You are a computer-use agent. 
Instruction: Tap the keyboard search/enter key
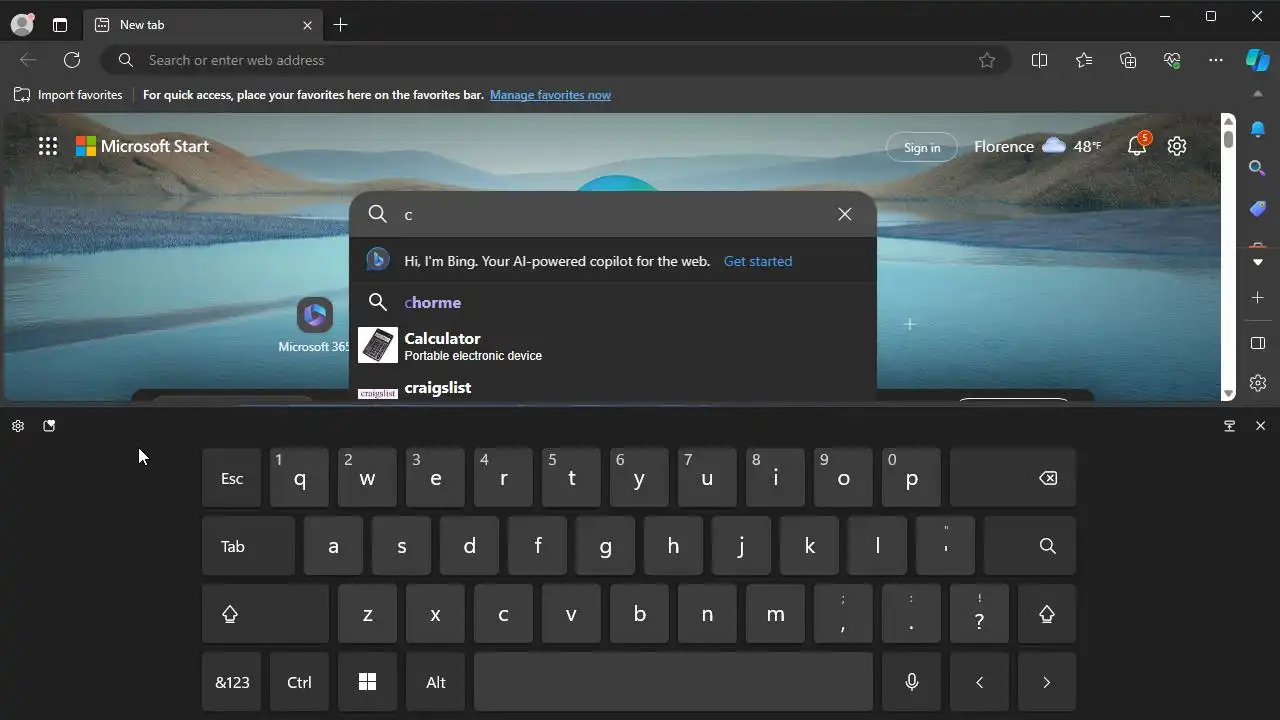1030,546
